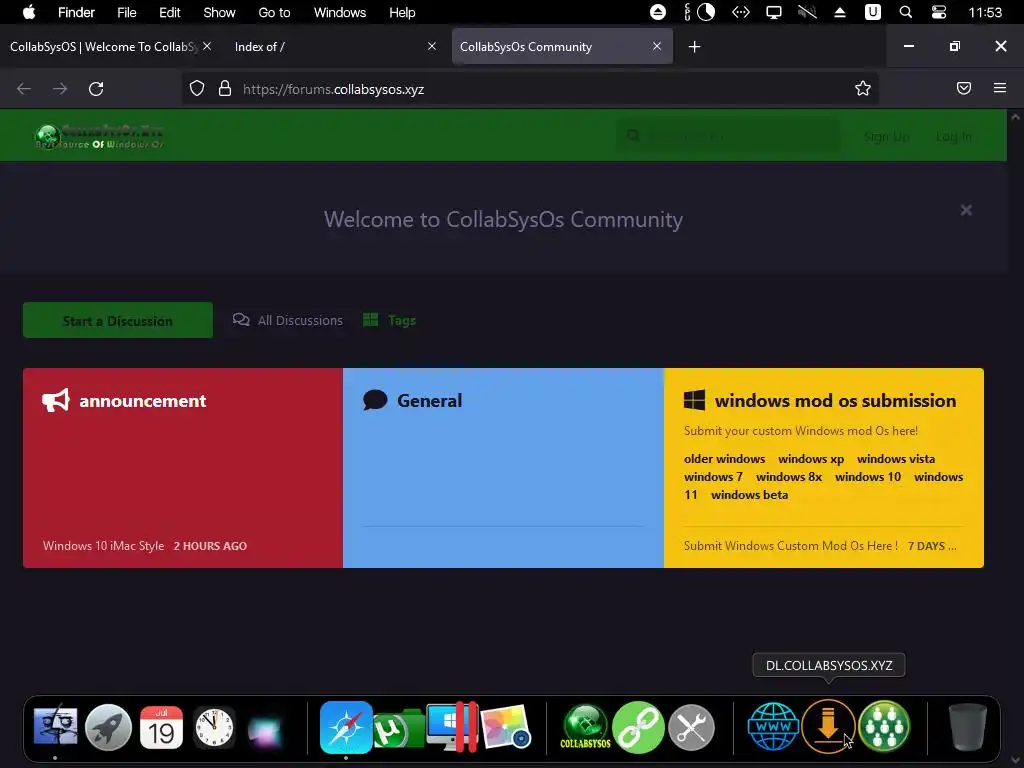Select the windows 8x tag
1024x768 pixels.
click(x=789, y=477)
